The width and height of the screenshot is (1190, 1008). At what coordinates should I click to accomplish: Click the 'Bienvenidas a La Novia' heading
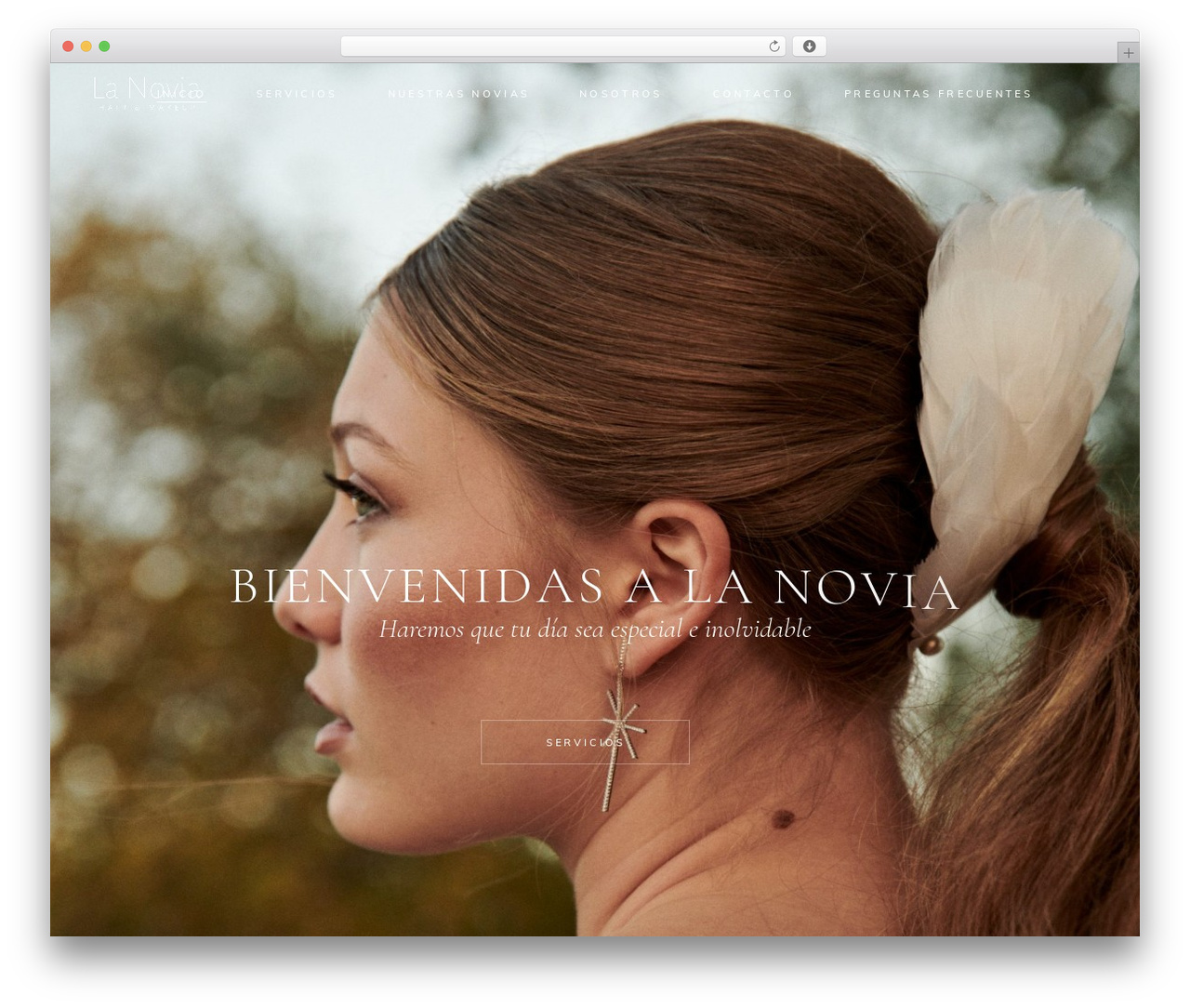(595, 588)
